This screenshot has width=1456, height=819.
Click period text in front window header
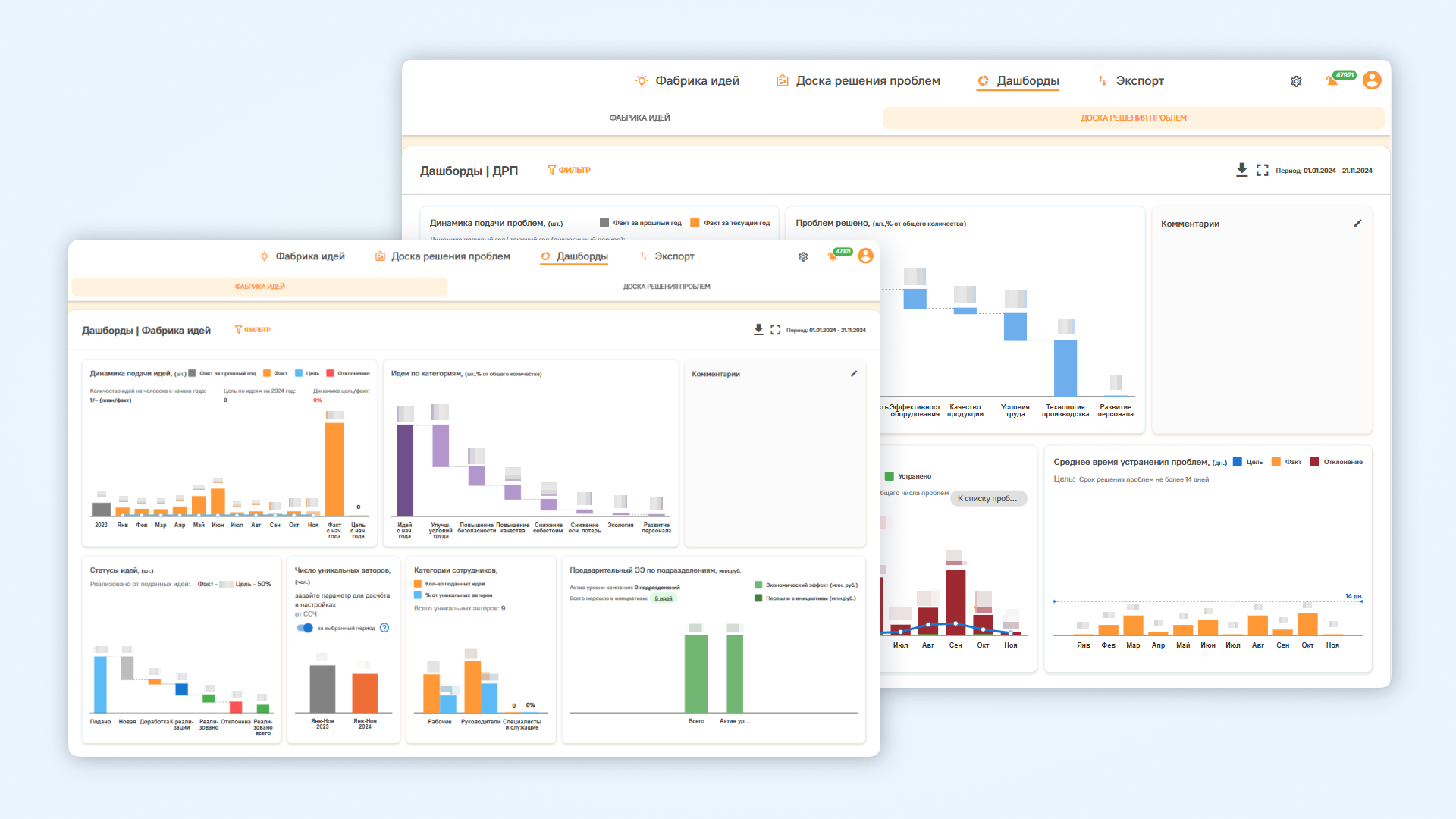(826, 330)
